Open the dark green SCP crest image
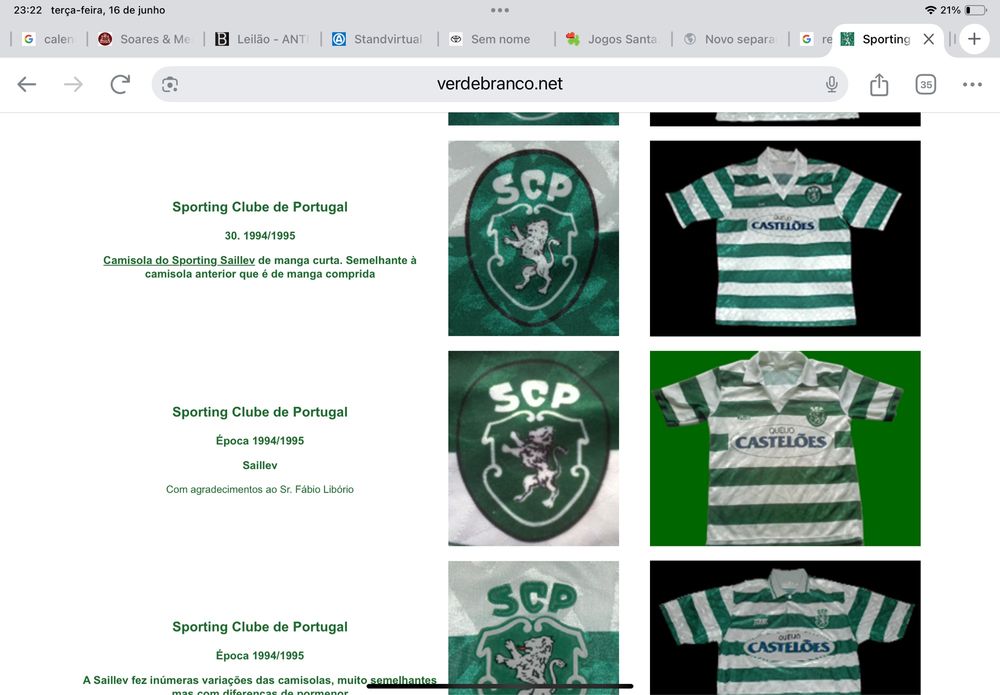Viewport: 1000px width, 695px height. tap(533, 448)
